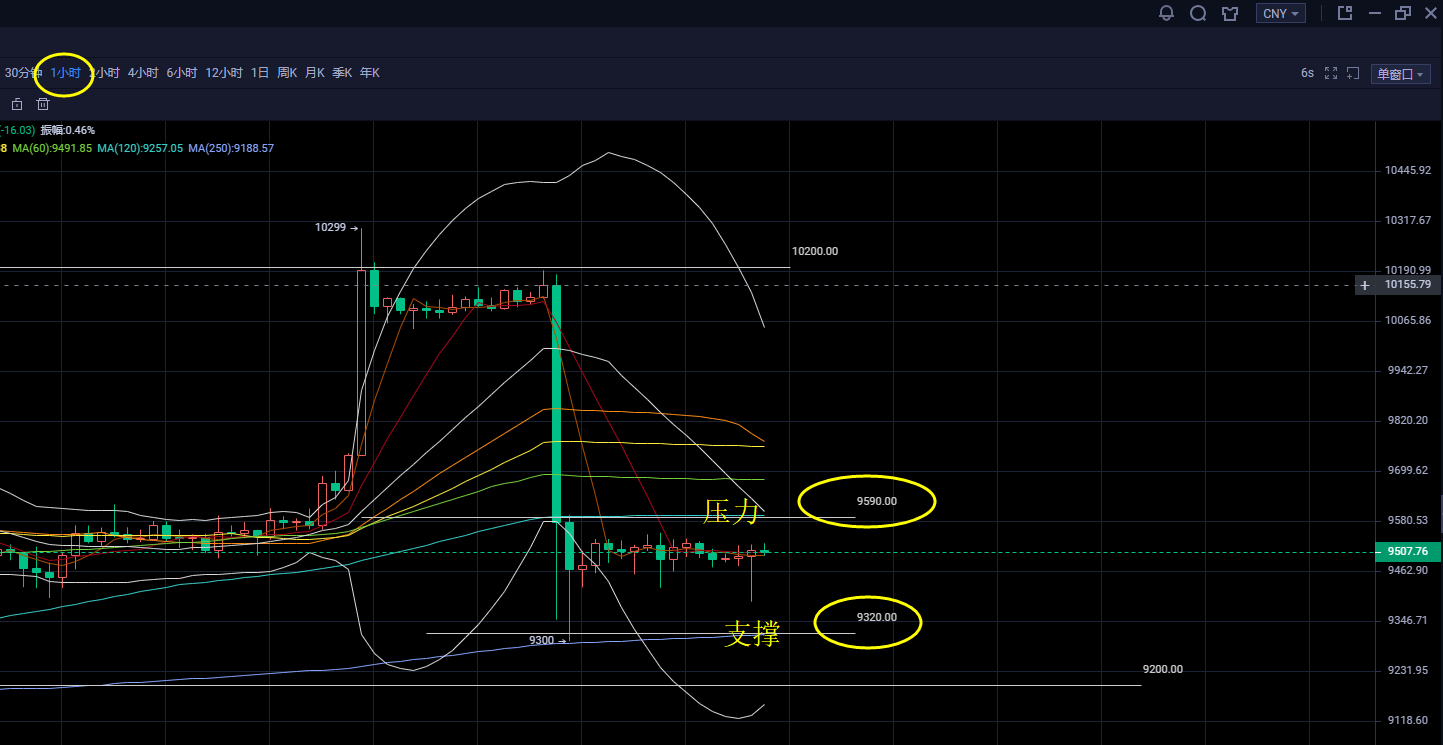Choose the 12小时 timeframe
Viewport: 1443px width, 745px height.
pyautogui.click(x=224, y=73)
